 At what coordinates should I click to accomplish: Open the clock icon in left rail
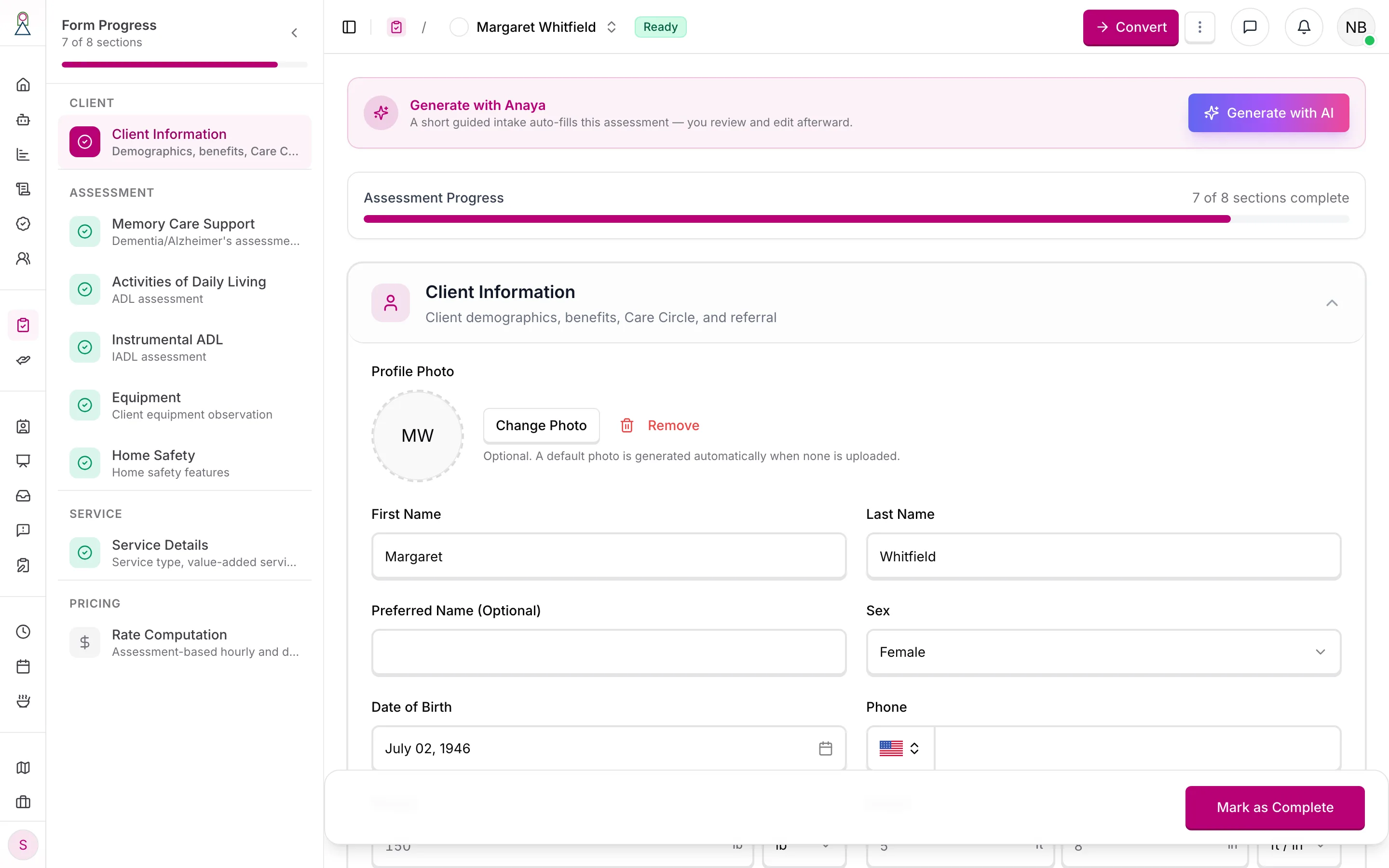pyautogui.click(x=23, y=632)
